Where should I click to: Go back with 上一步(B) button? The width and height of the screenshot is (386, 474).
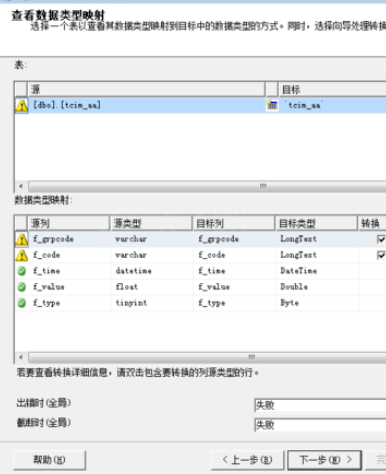tap(247, 460)
